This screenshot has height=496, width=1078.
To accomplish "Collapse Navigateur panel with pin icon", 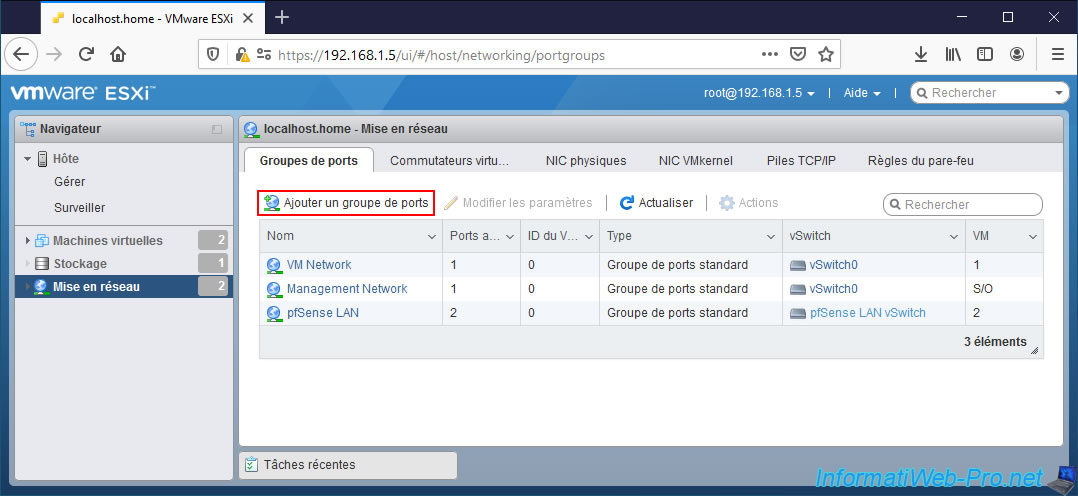I will (x=217, y=129).
